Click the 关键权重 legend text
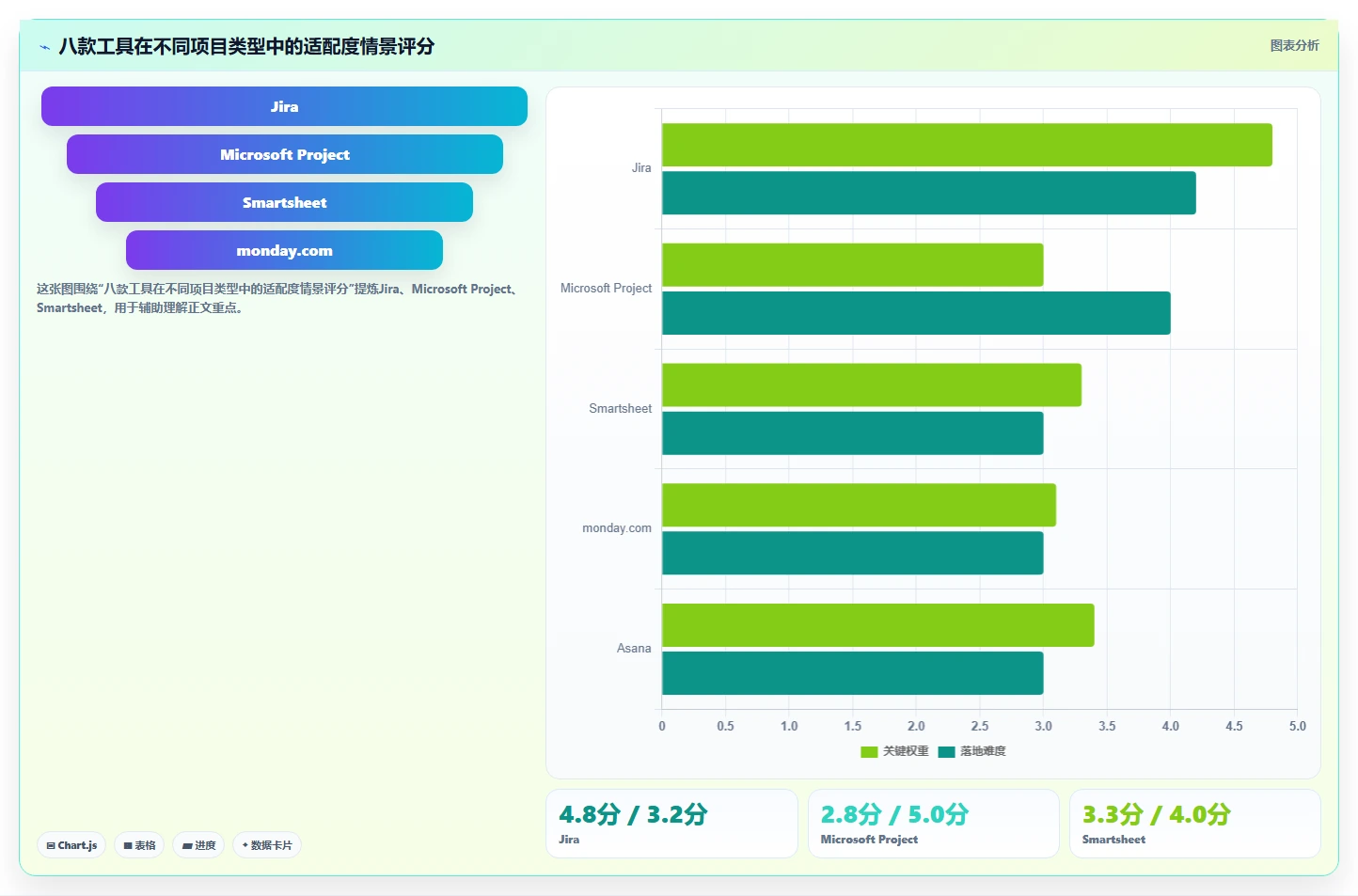 point(906,751)
